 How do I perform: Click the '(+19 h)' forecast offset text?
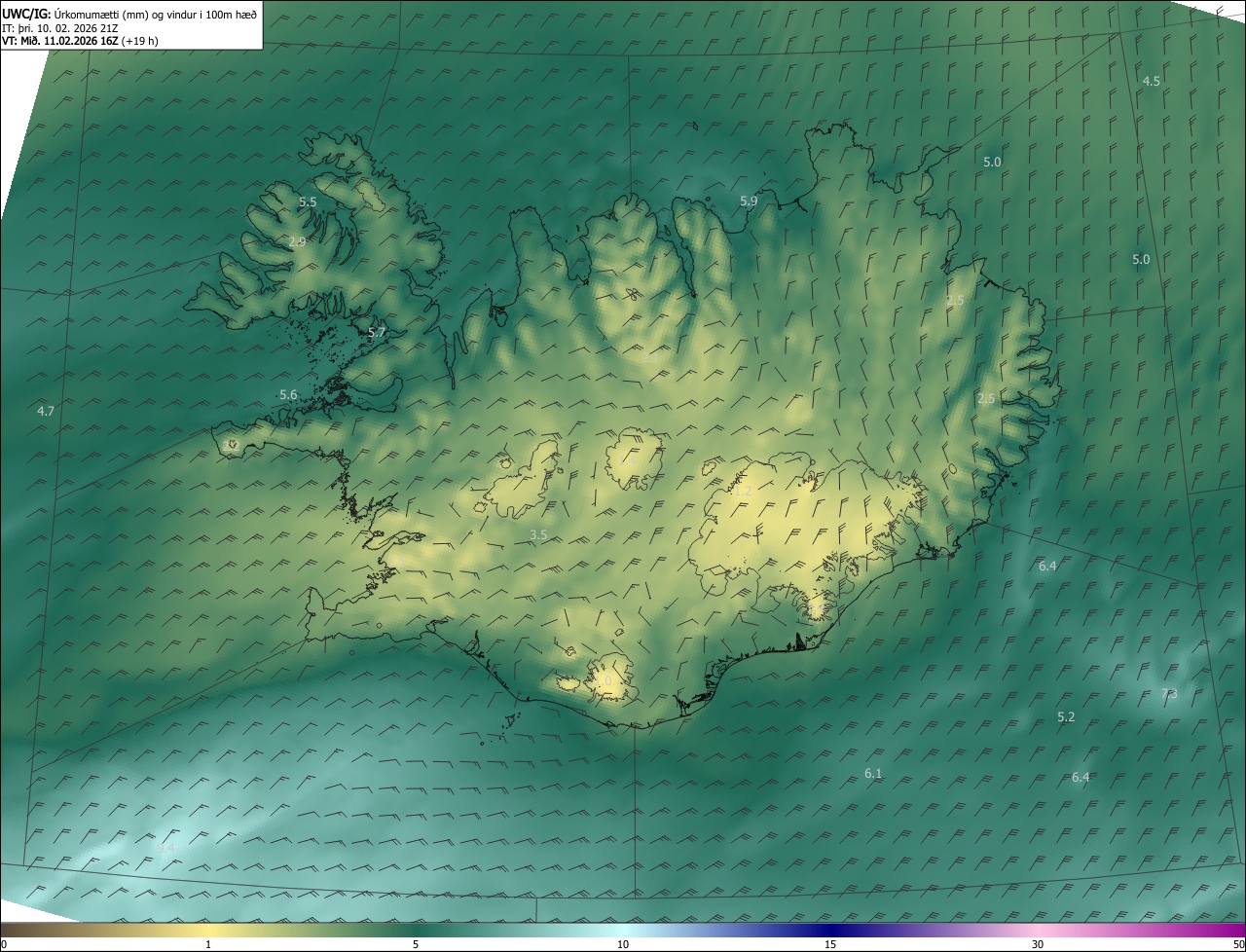[141, 41]
